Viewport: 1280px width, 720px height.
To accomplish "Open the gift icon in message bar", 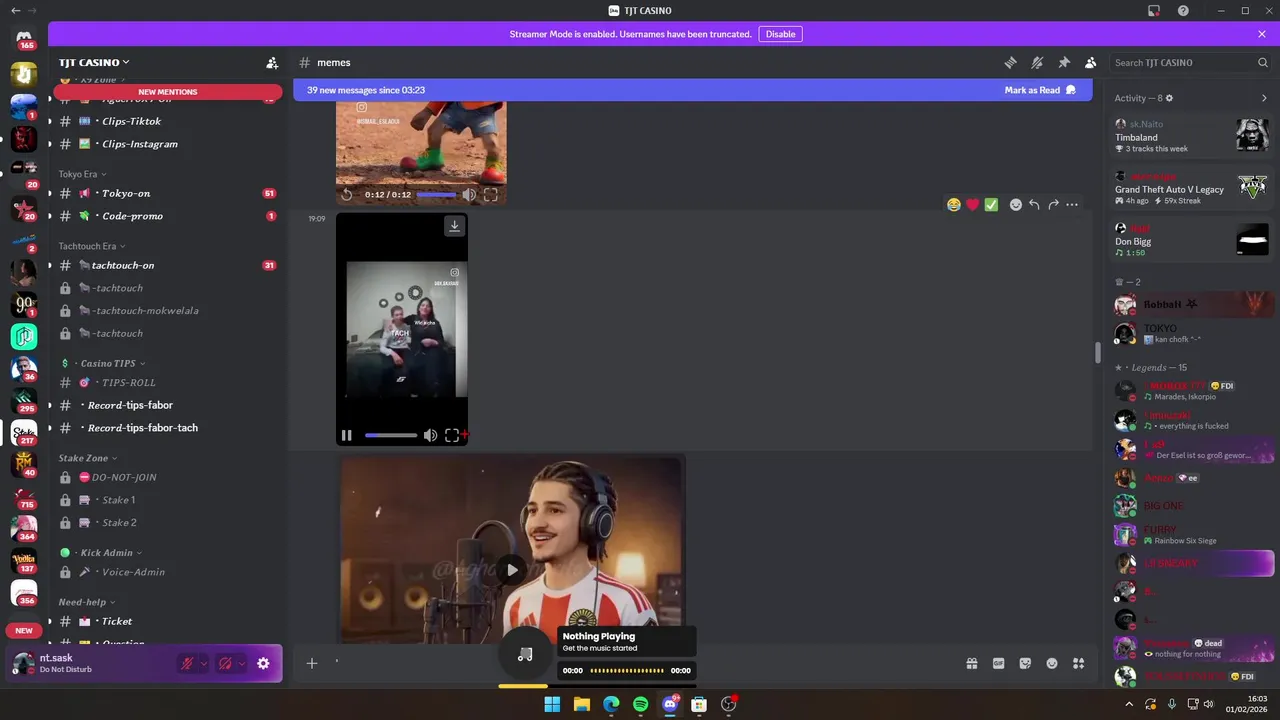I will pyautogui.click(x=971, y=663).
